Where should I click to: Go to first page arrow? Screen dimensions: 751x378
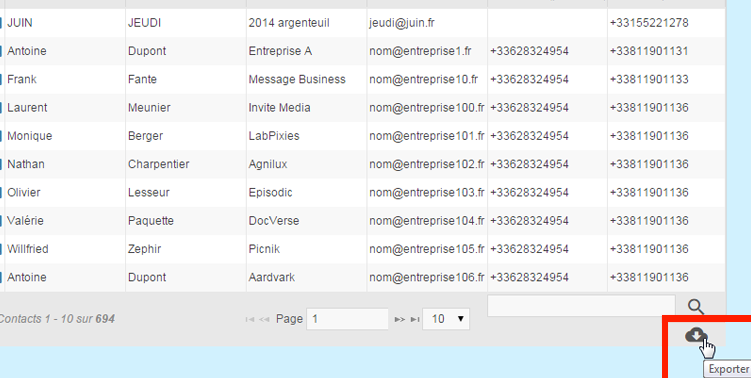pyautogui.click(x=250, y=320)
